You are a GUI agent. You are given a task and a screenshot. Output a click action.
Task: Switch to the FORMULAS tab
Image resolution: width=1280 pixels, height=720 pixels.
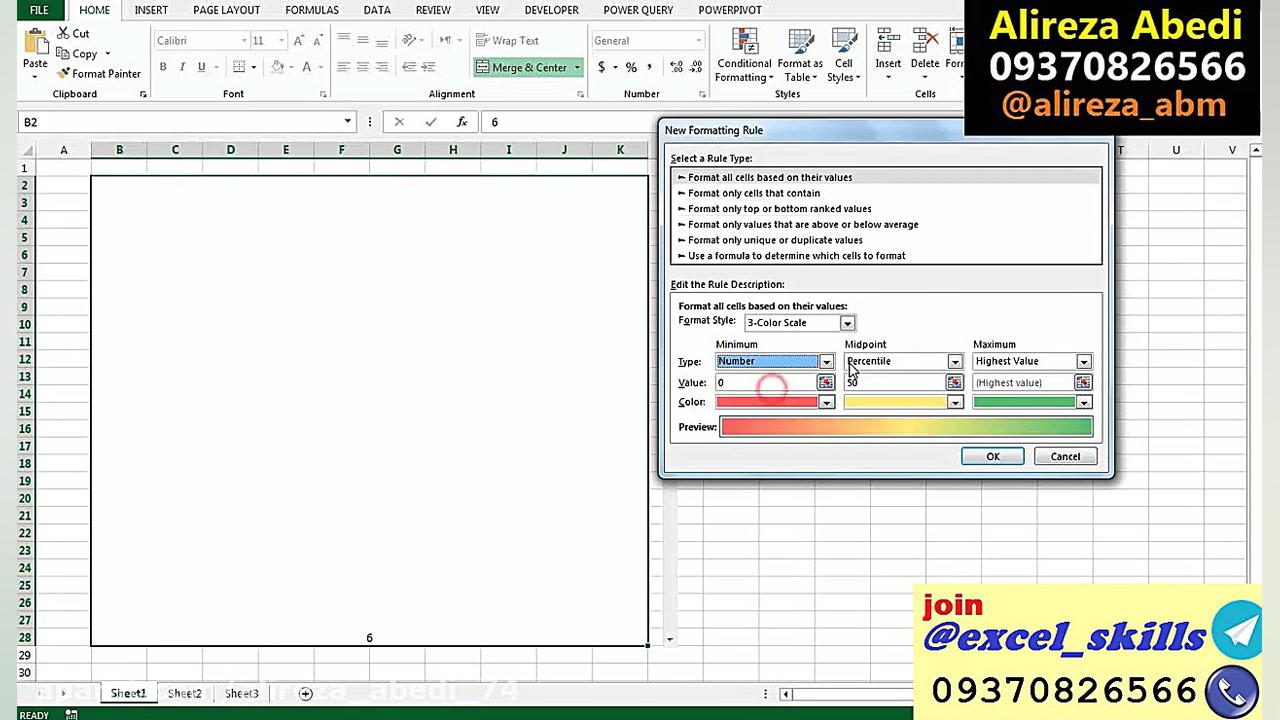click(312, 10)
